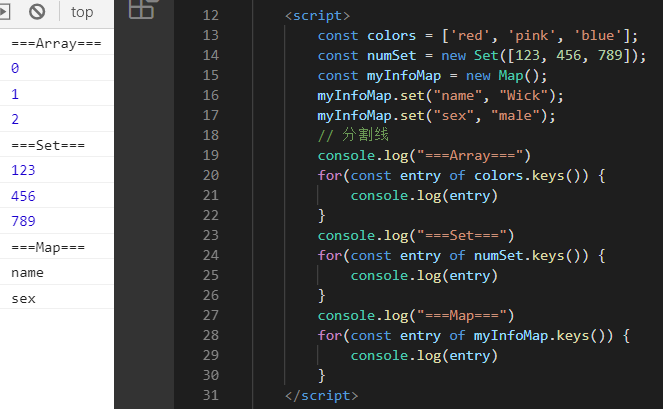The width and height of the screenshot is (663, 409).
Task: Click the 'pink' string on line 13
Action: pyautogui.click(x=532, y=36)
